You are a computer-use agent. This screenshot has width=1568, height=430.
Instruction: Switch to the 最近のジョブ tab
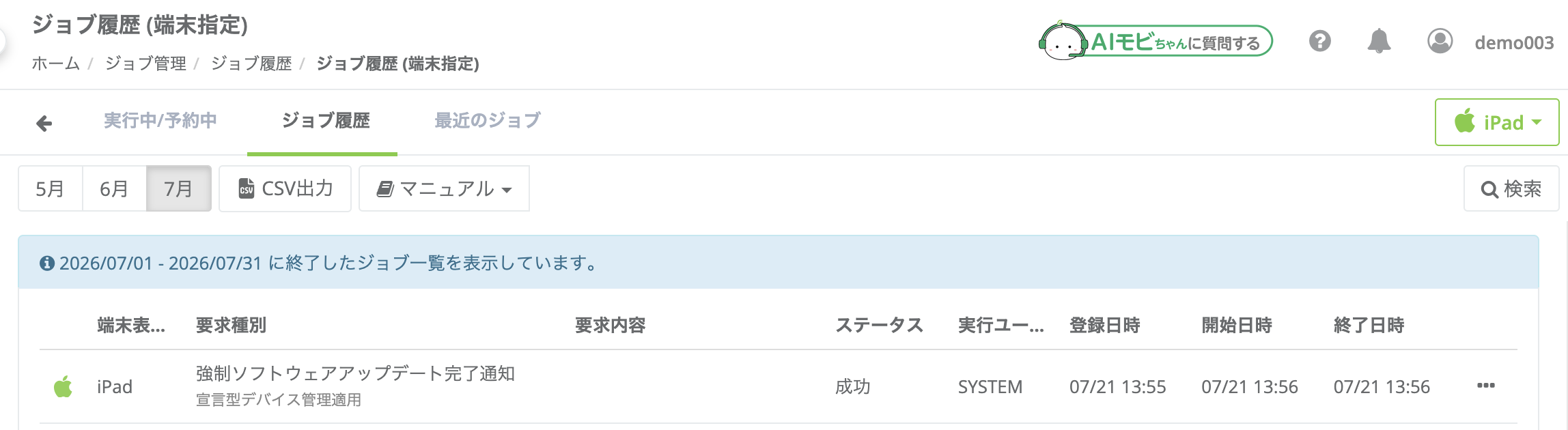488,121
